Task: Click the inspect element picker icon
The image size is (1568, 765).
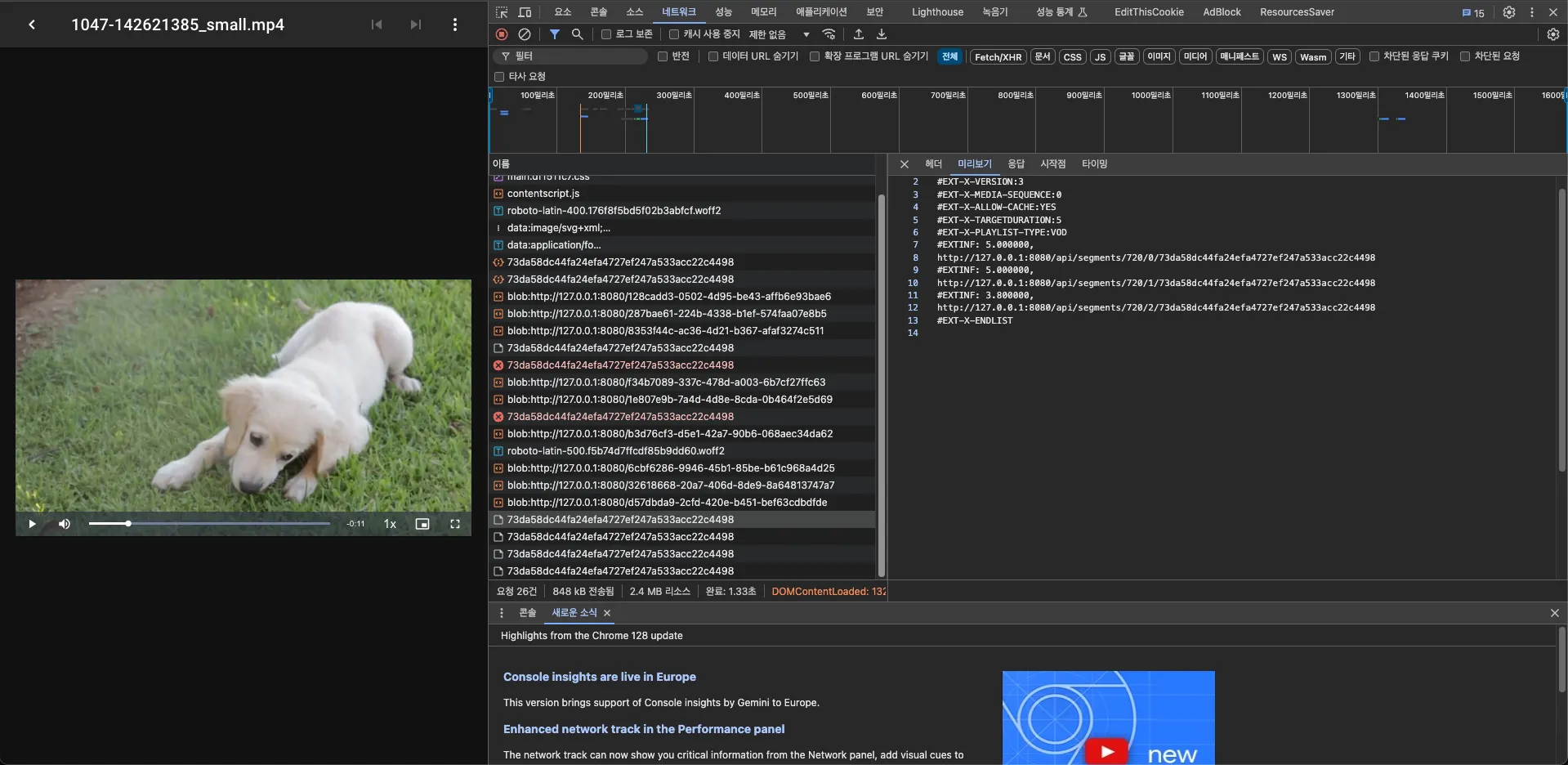Action: tap(502, 12)
